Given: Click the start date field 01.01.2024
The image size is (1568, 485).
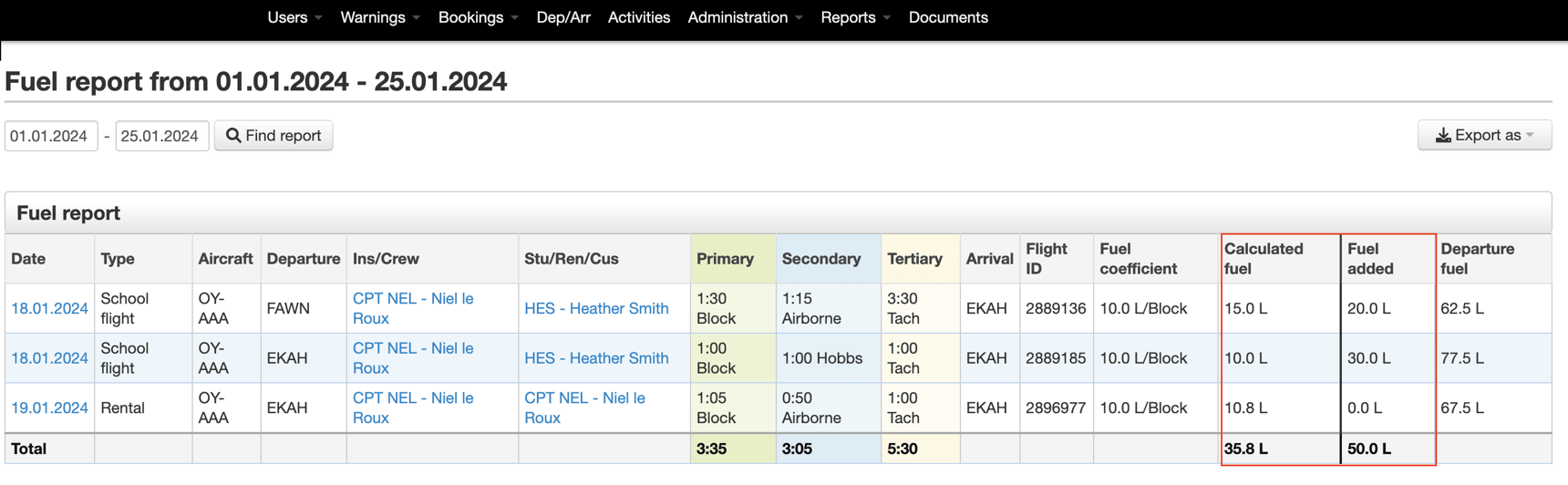Looking at the screenshot, I should (x=51, y=136).
